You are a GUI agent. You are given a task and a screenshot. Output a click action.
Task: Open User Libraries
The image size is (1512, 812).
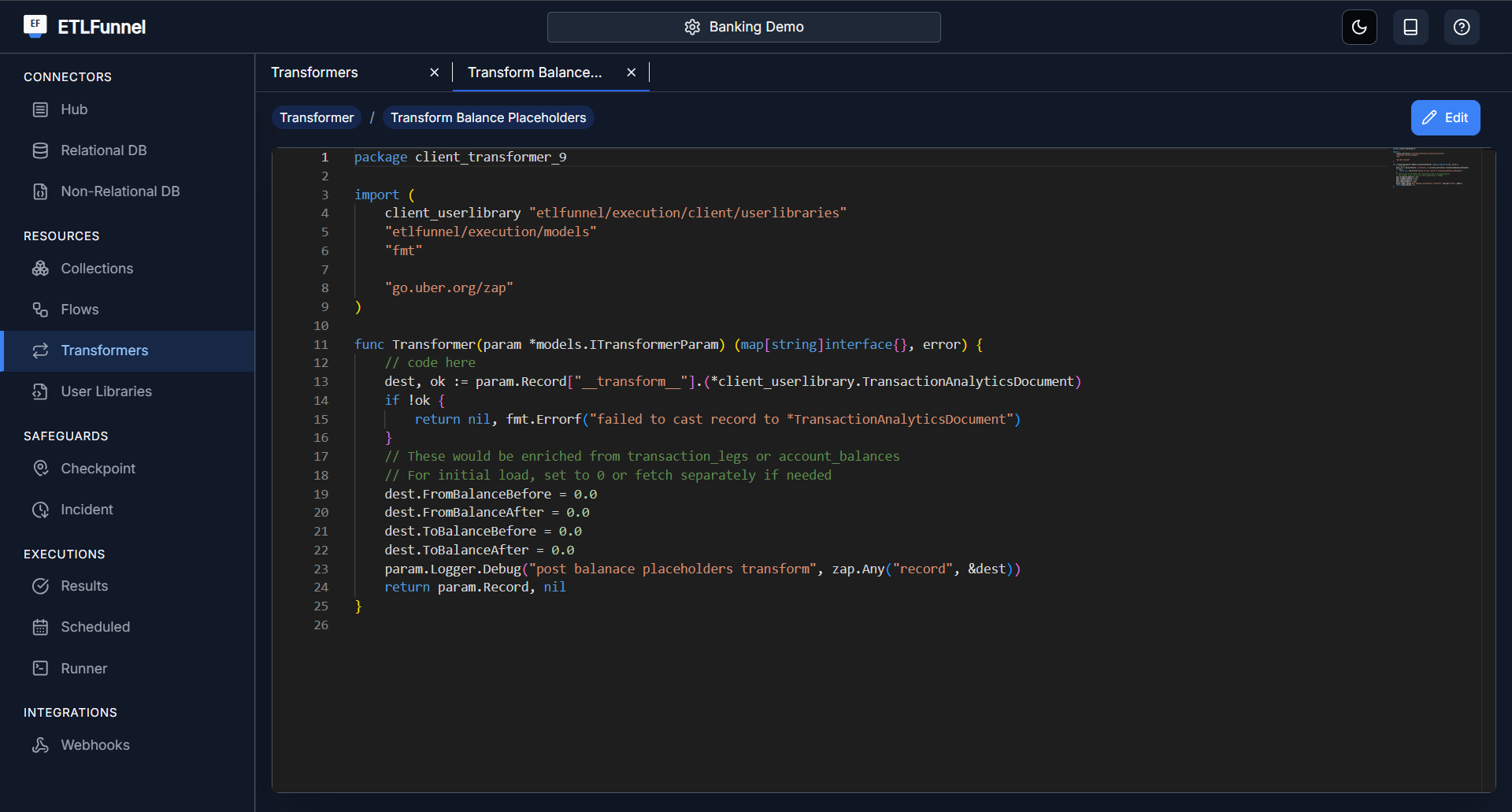click(106, 391)
